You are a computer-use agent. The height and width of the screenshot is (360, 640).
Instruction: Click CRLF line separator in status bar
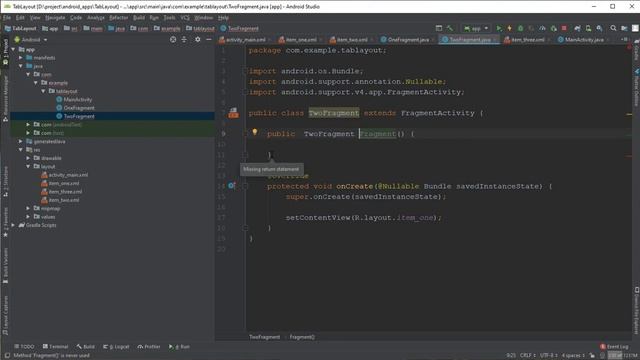pyautogui.click(x=528, y=356)
